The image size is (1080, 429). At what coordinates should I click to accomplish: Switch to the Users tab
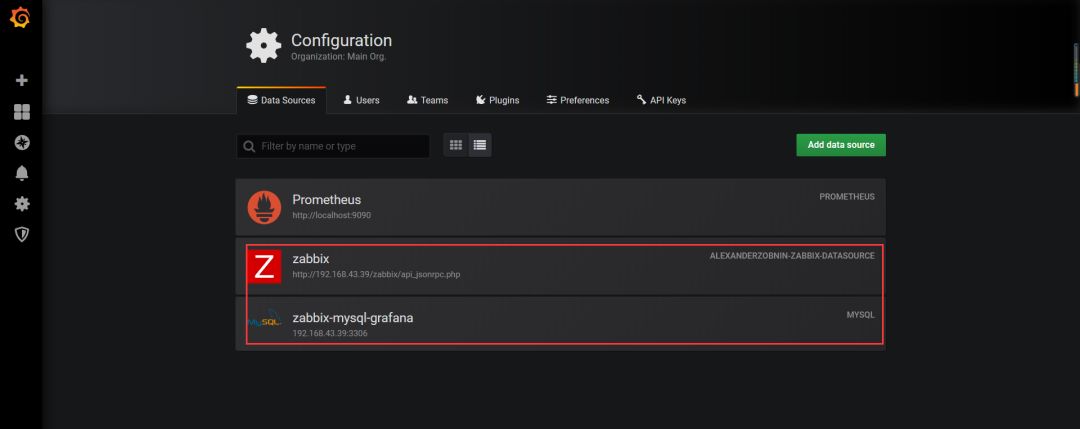click(x=362, y=100)
